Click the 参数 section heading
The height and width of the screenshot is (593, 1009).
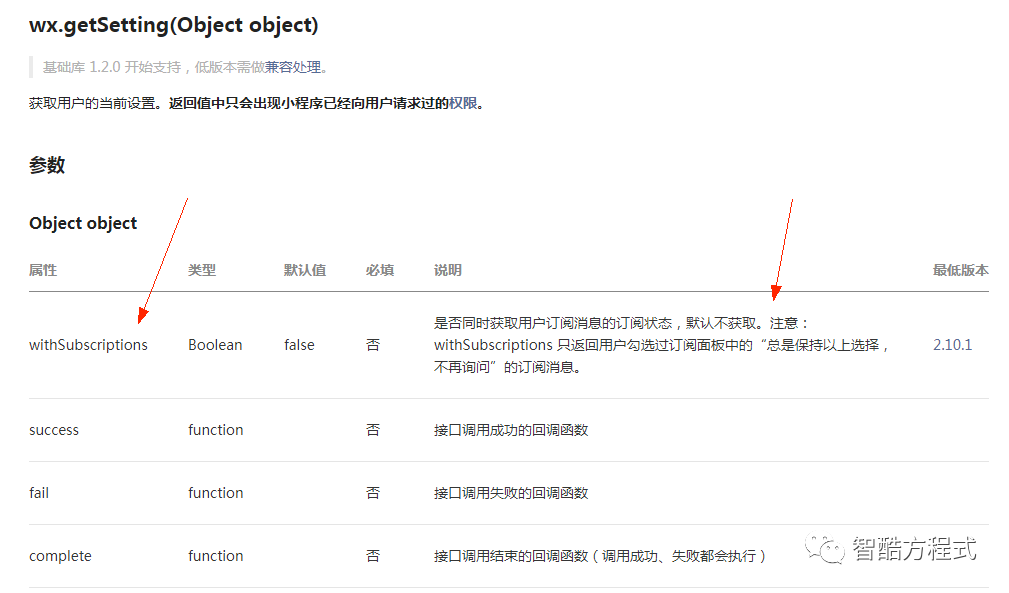point(47,164)
